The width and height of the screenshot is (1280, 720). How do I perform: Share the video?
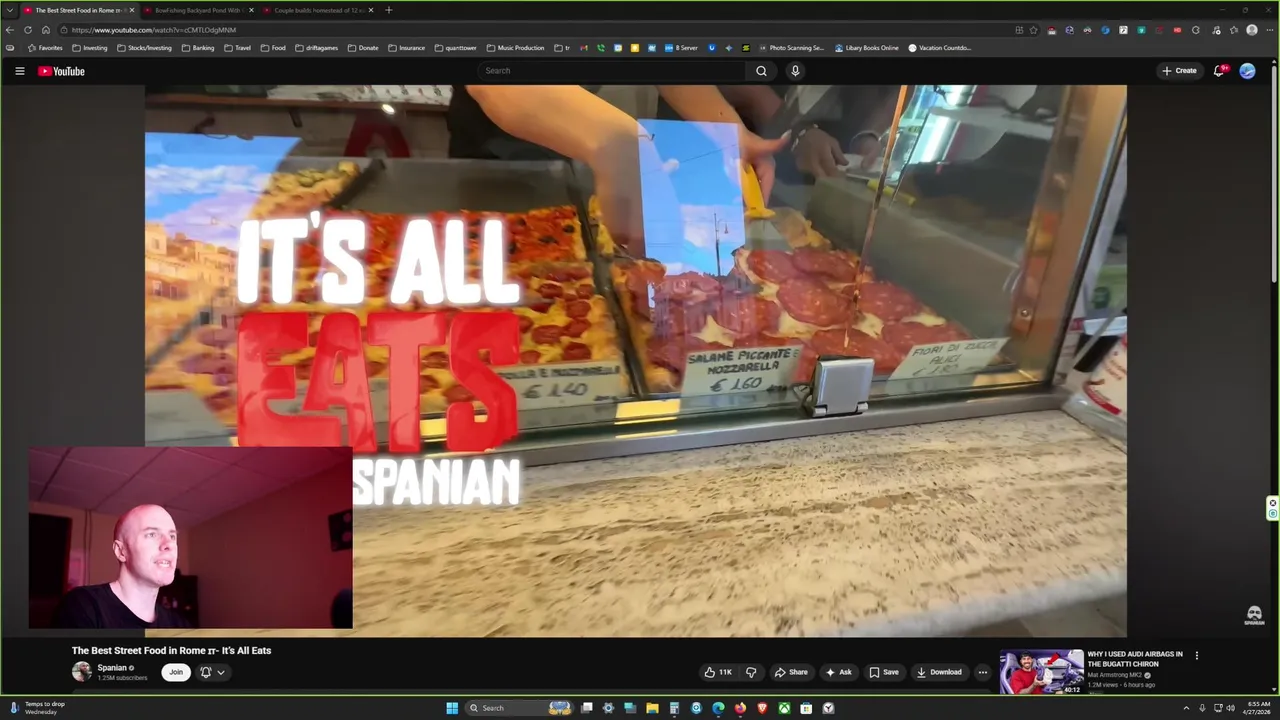791,672
